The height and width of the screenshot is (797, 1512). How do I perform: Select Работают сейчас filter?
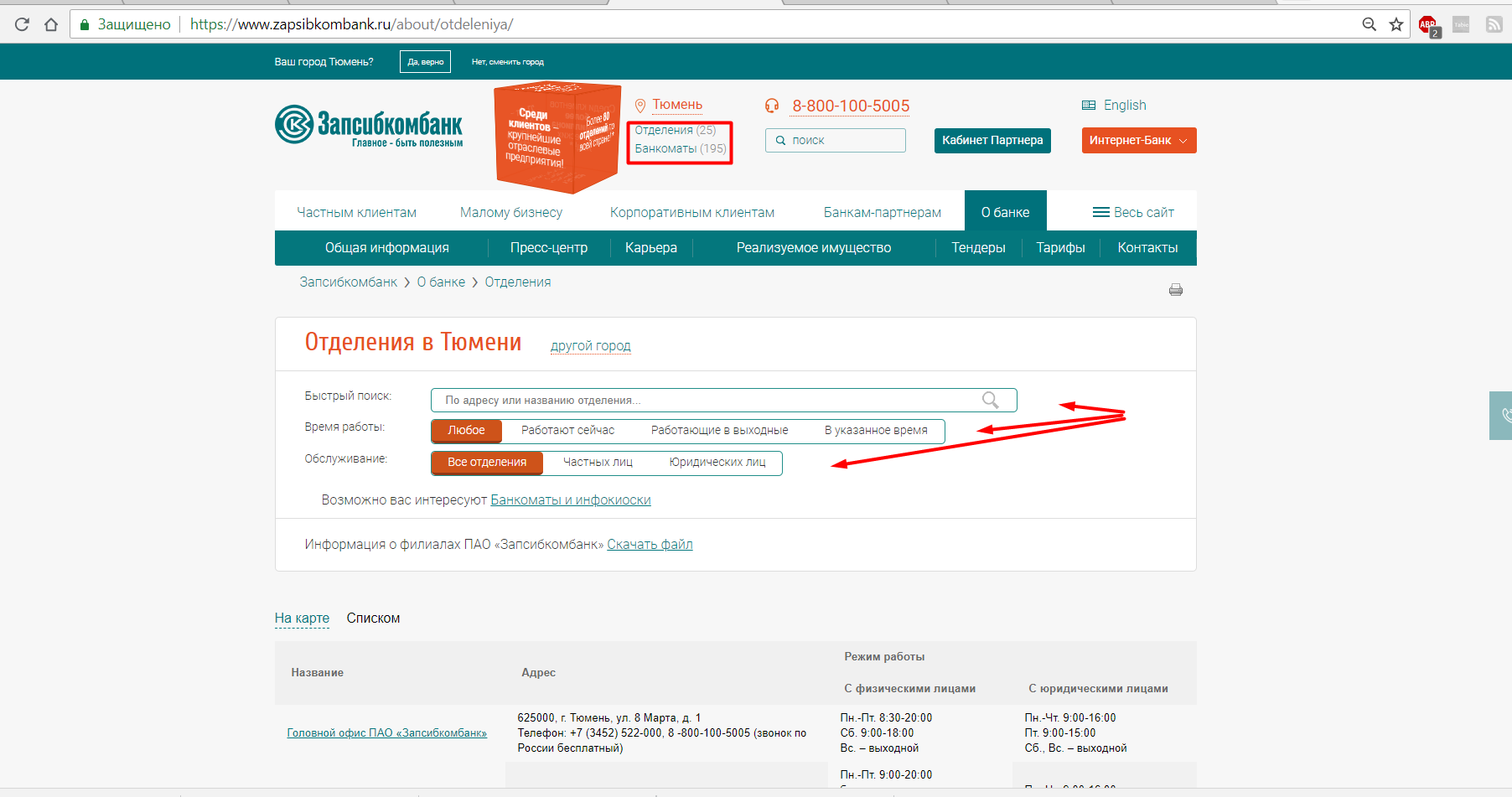click(x=567, y=430)
